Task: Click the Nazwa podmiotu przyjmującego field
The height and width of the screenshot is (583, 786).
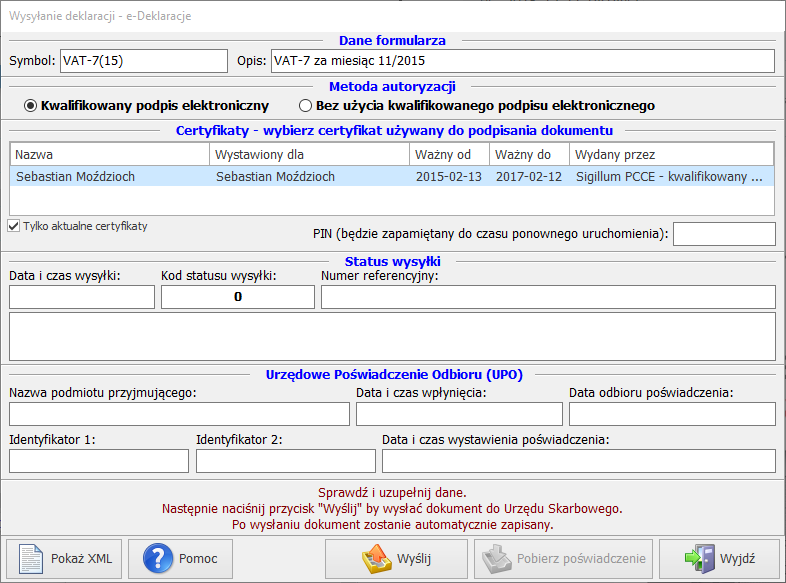Action: [x=179, y=414]
